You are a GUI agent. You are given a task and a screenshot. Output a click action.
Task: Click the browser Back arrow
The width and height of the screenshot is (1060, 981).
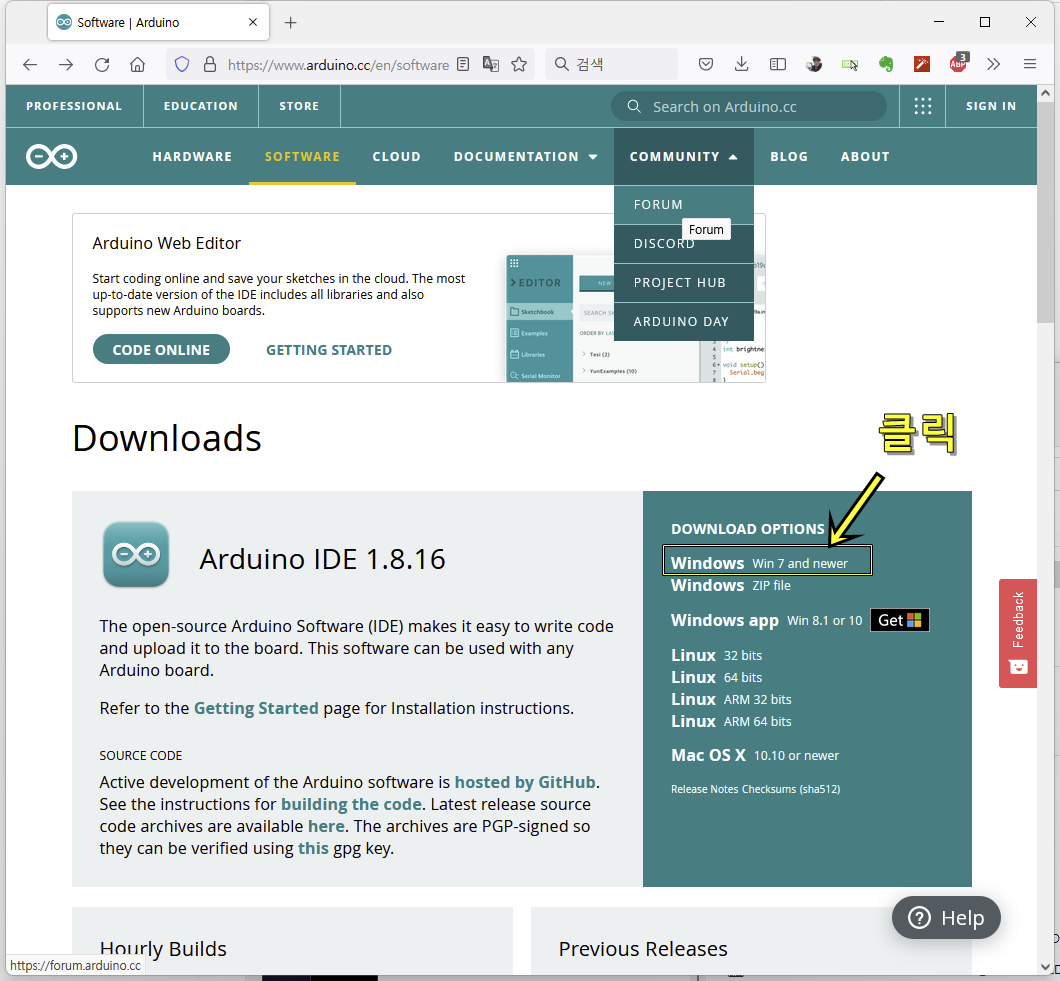[30, 64]
